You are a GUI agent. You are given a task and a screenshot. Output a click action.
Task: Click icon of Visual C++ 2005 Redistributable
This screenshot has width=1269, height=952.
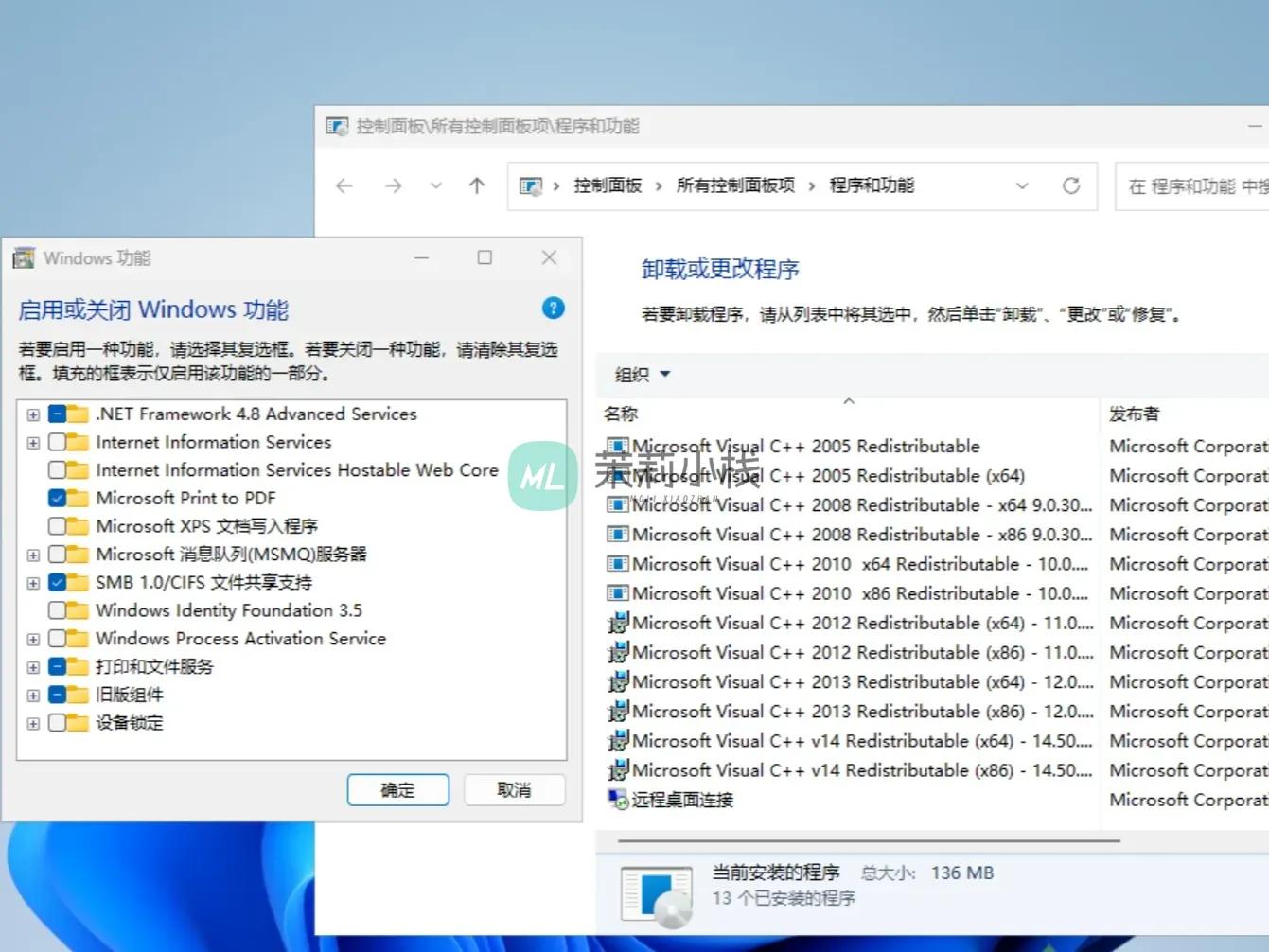tap(618, 446)
